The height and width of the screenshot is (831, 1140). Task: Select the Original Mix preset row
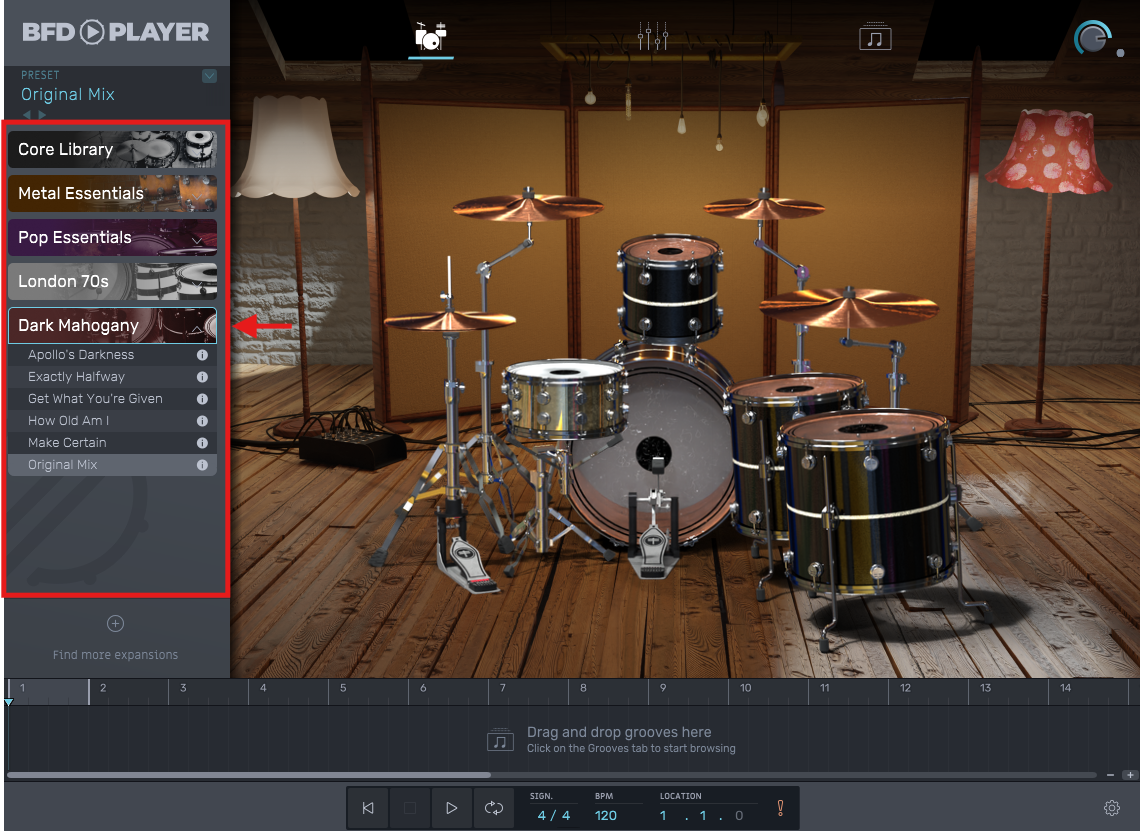click(113, 465)
